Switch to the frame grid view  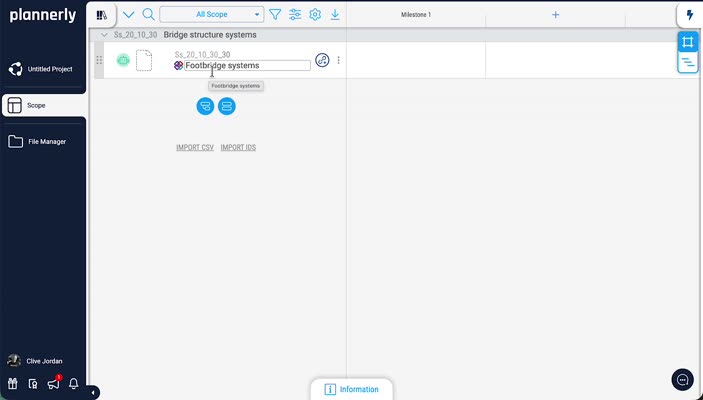[x=688, y=42]
